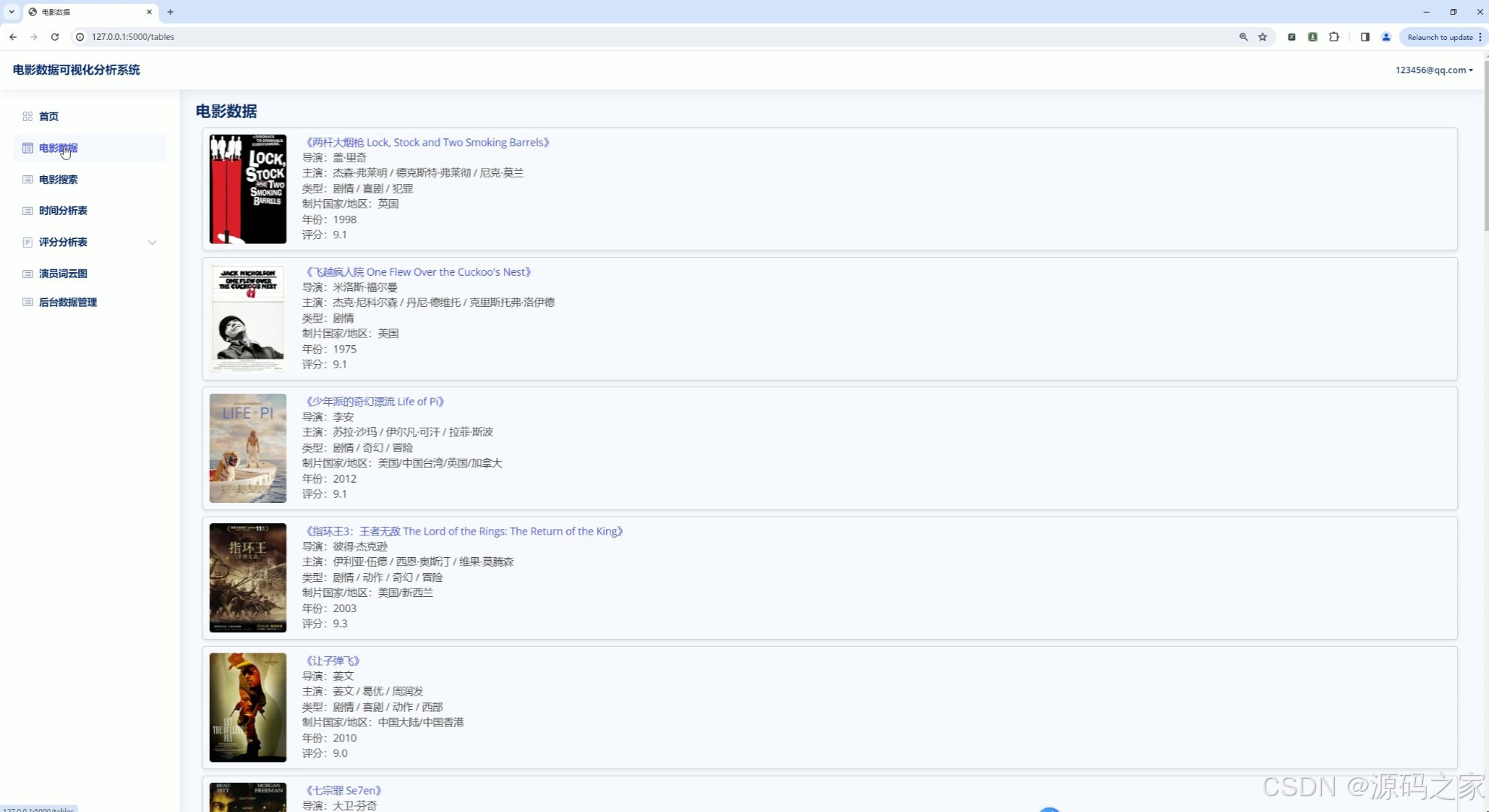The image size is (1489, 812).
Task: Click the 指环王 poster thumbnail
Action: click(248, 577)
